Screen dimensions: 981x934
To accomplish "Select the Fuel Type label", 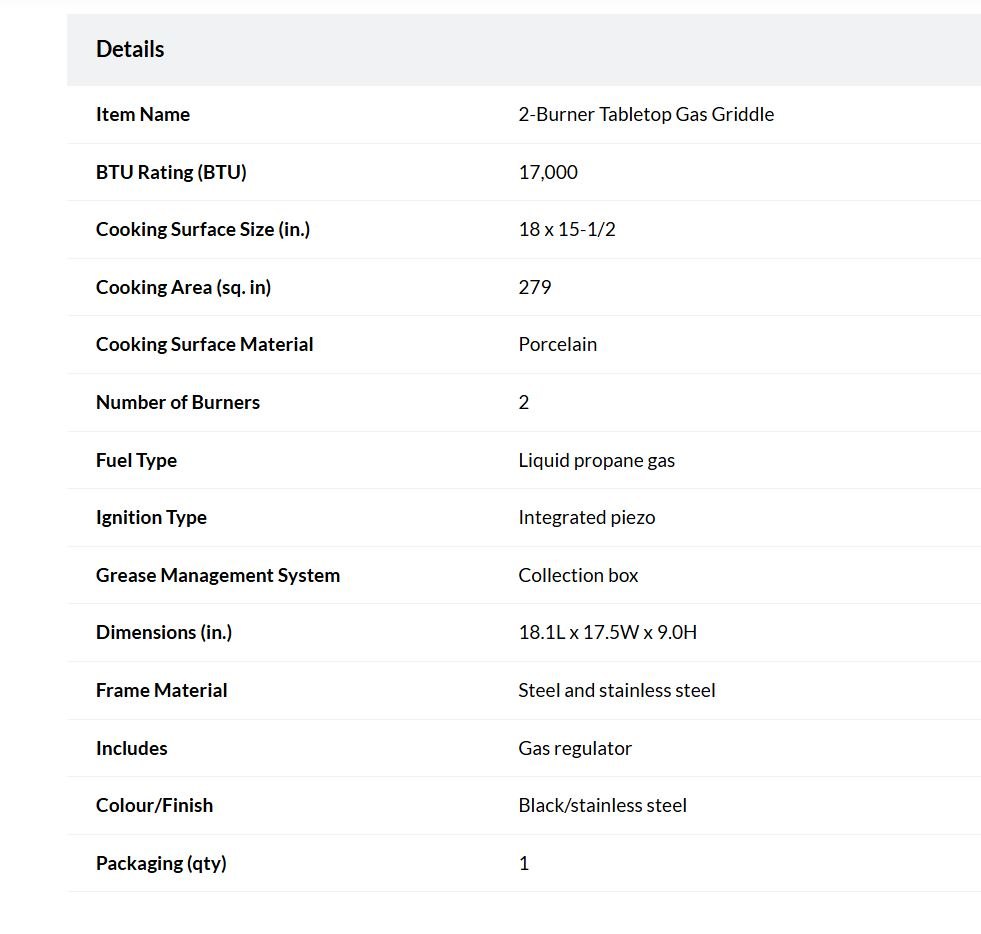I will tap(136, 460).
